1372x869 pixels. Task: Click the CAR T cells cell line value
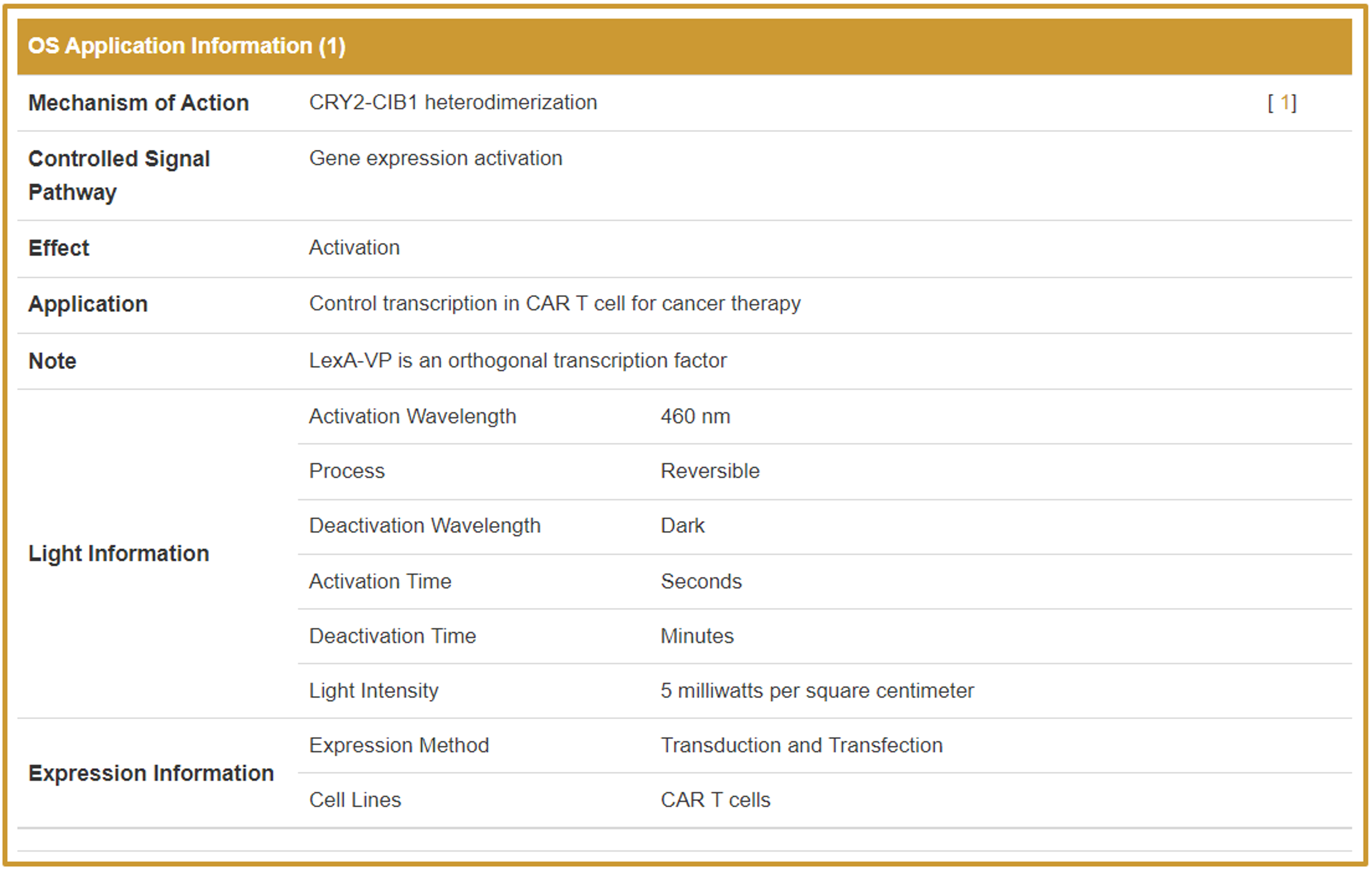point(715,800)
